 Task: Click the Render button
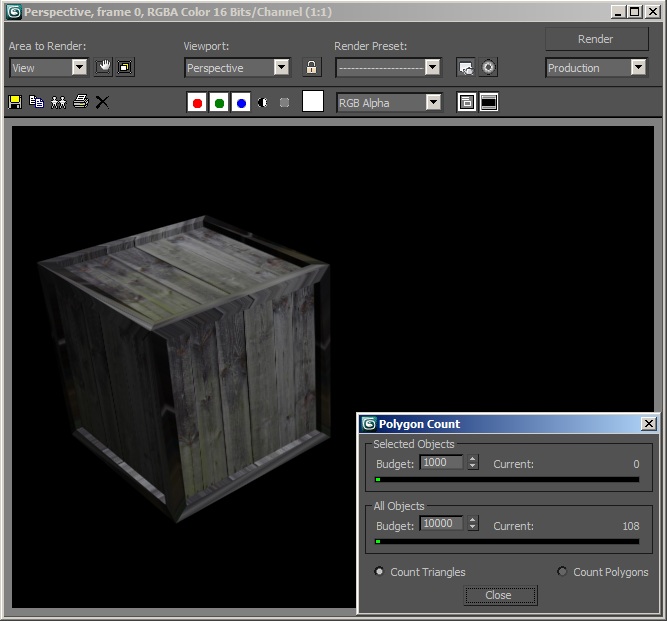597,39
